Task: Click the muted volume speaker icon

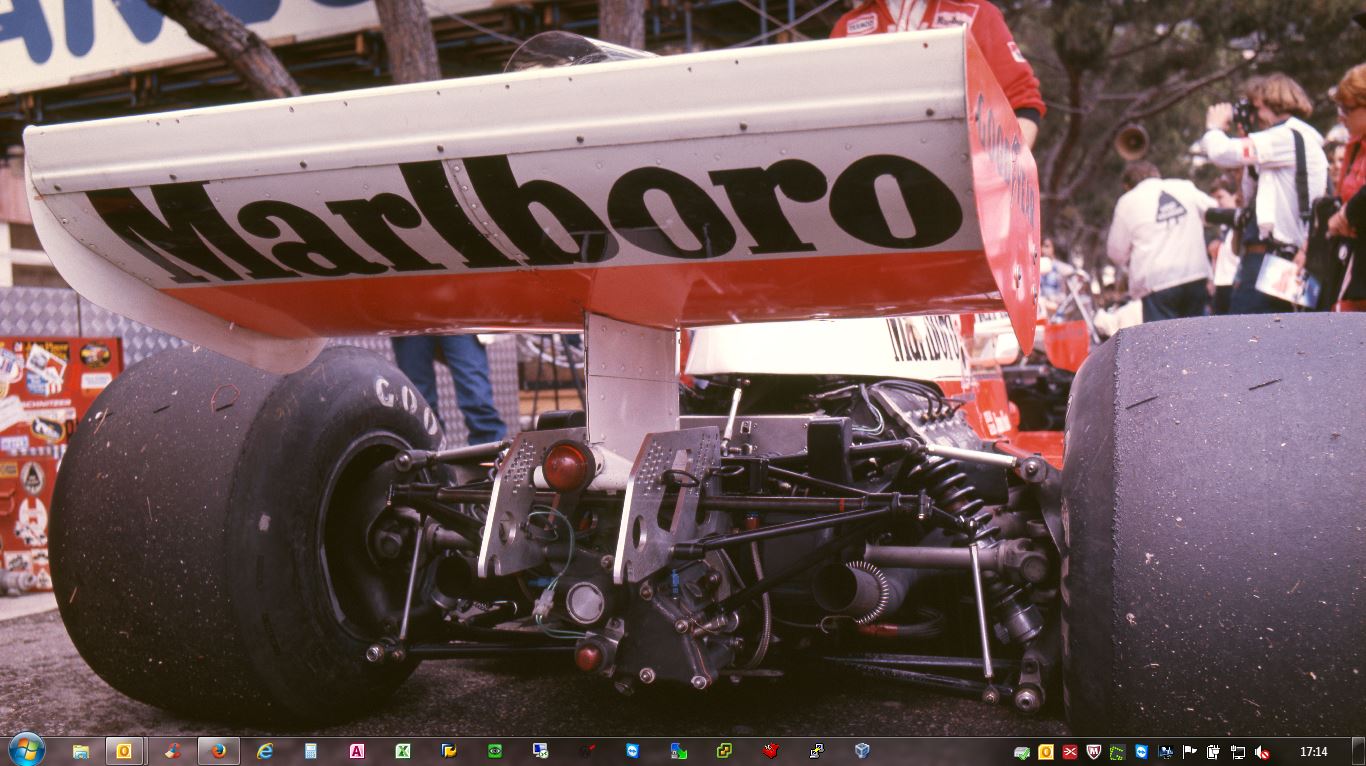Action: click(1262, 752)
